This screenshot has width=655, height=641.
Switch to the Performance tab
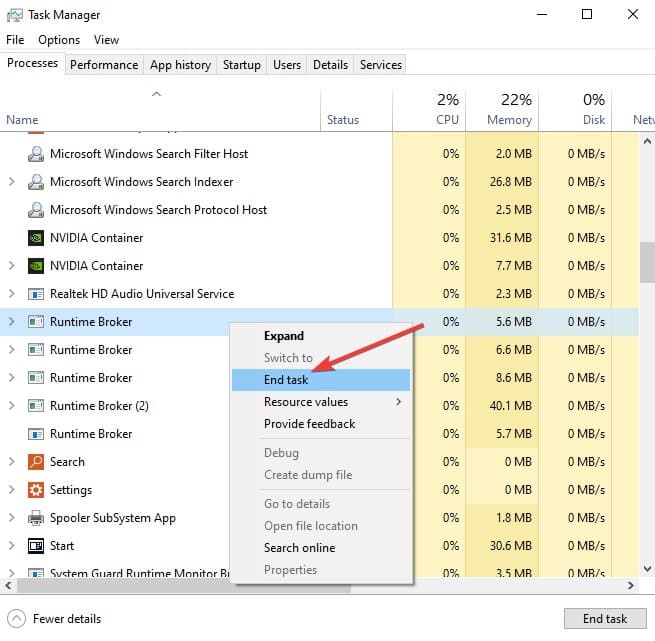pos(104,65)
